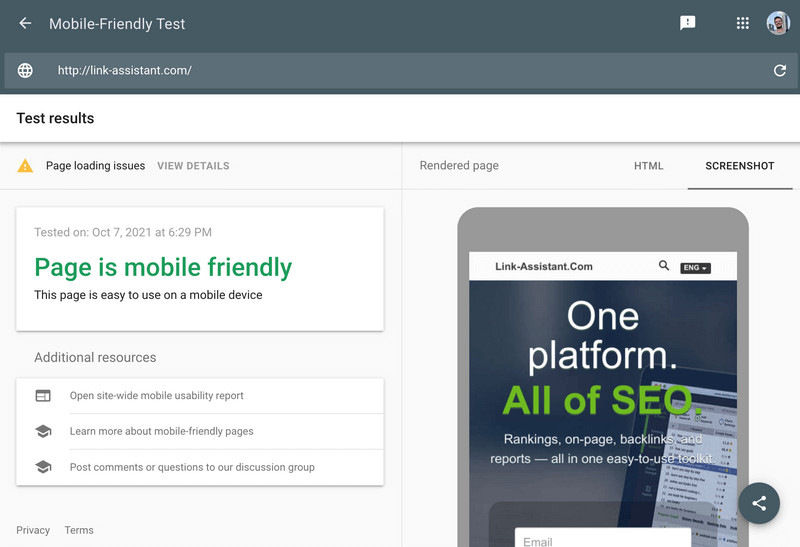Click the URL input field
Image resolution: width=800 pixels, height=547 pixels.
(x=400, y=70)
